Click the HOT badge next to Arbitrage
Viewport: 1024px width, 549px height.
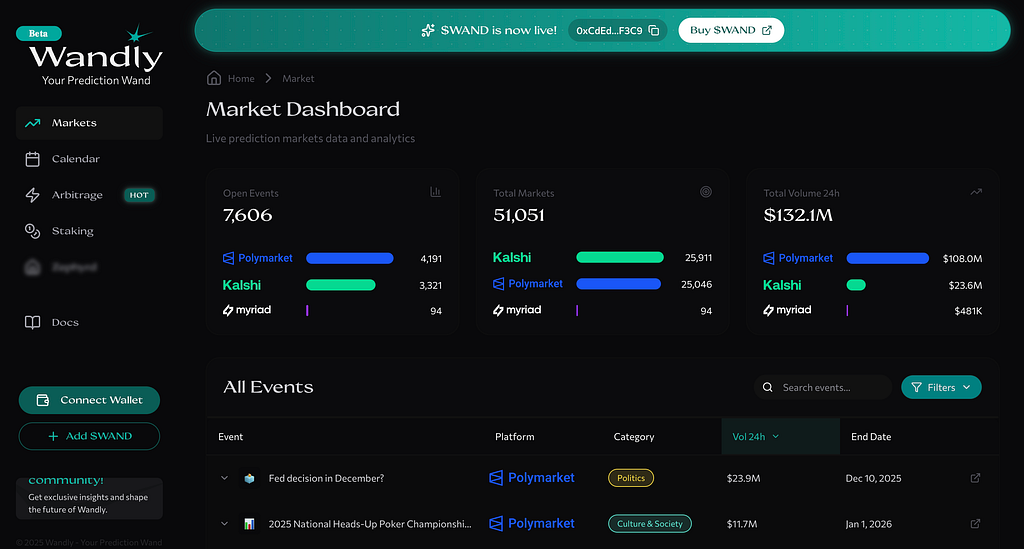point(139,195)
